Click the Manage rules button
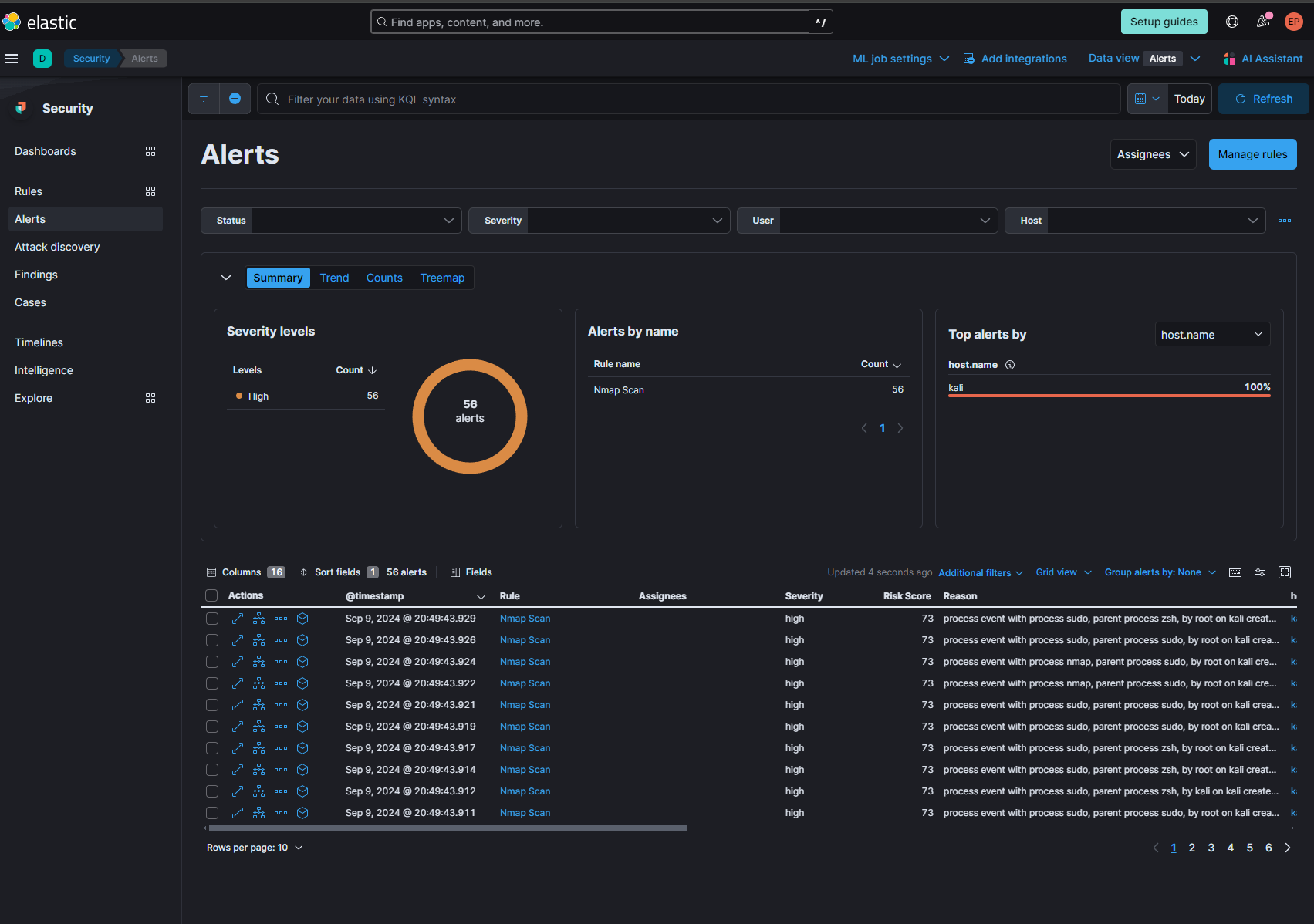The width and height of the screenshot is (1314, 924). coord(1253,154)
